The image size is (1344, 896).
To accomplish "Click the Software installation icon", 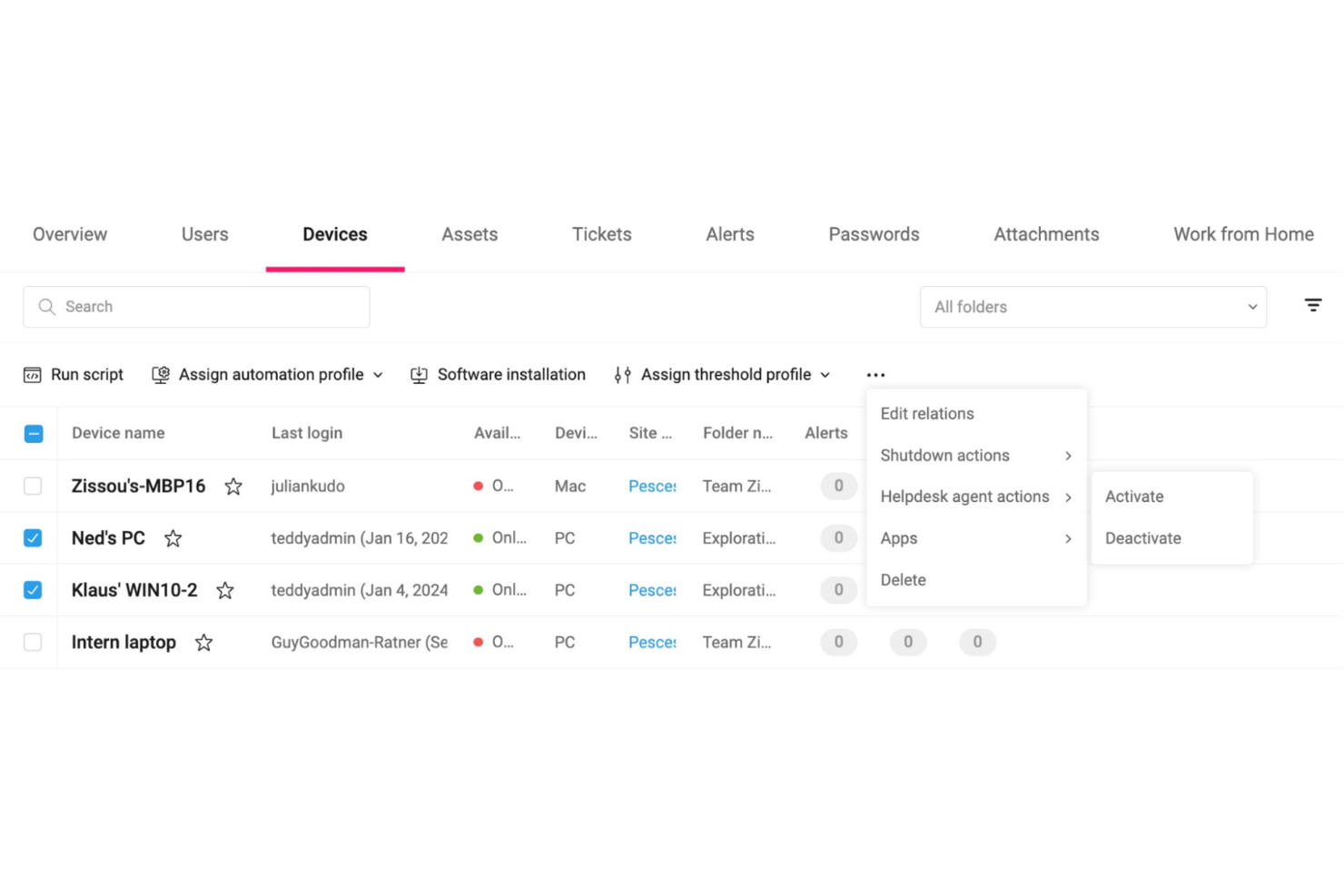I will coord(419,374).
